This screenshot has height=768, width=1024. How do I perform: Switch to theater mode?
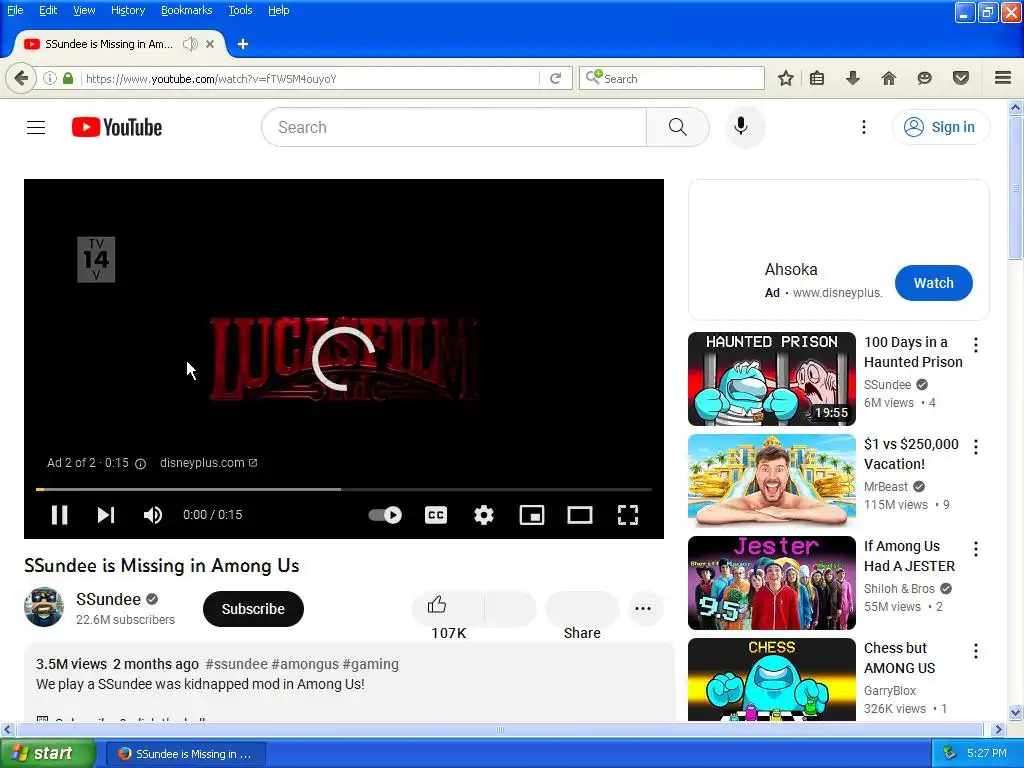click(580, 515)
